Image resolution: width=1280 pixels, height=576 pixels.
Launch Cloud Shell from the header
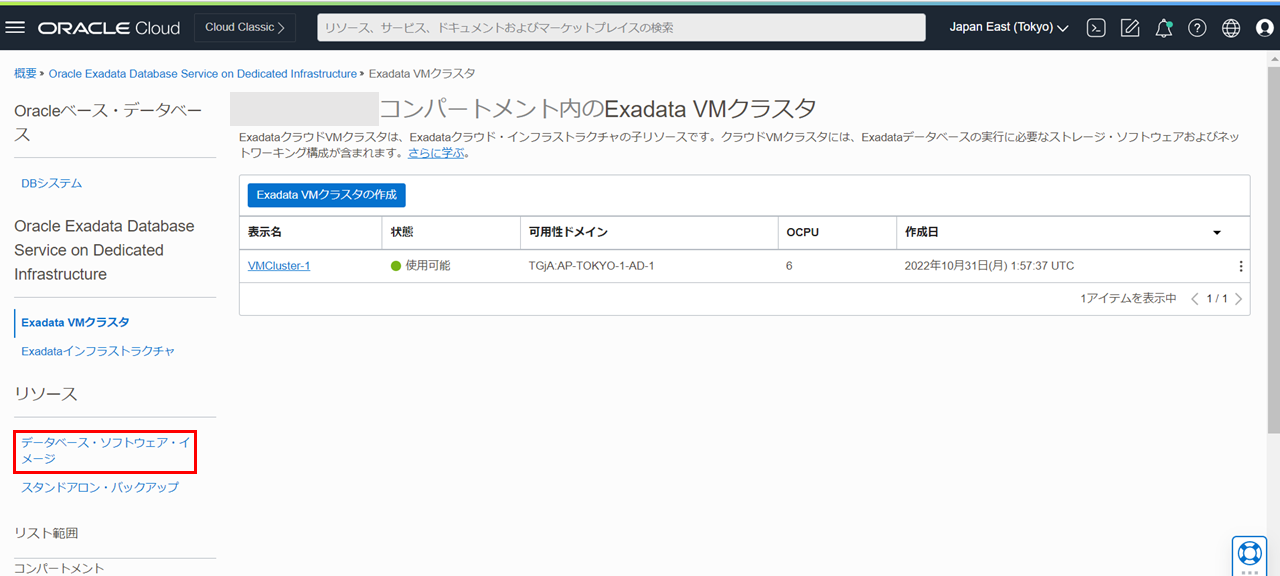tap(1096, 28)
